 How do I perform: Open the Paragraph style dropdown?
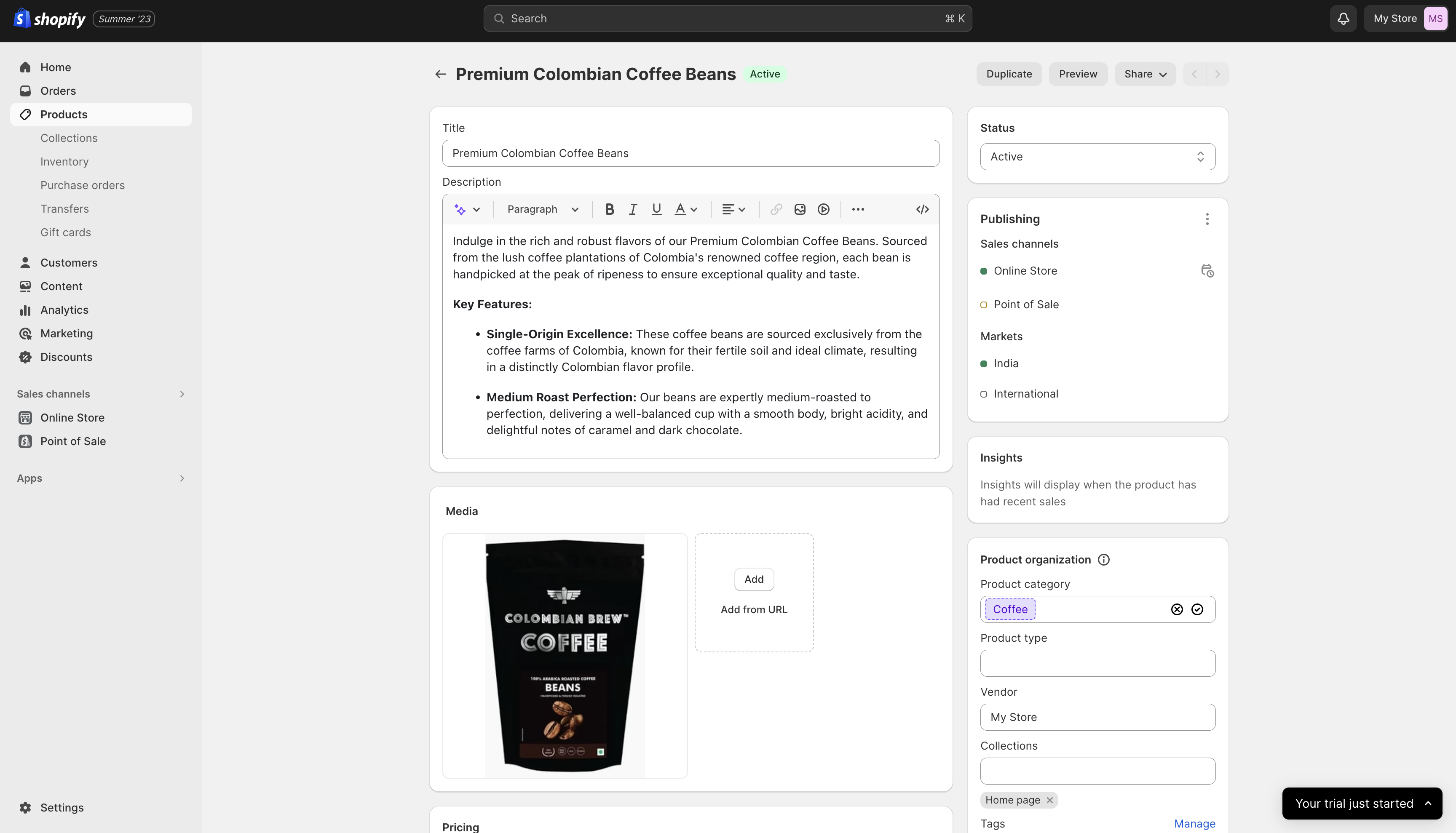541,209
